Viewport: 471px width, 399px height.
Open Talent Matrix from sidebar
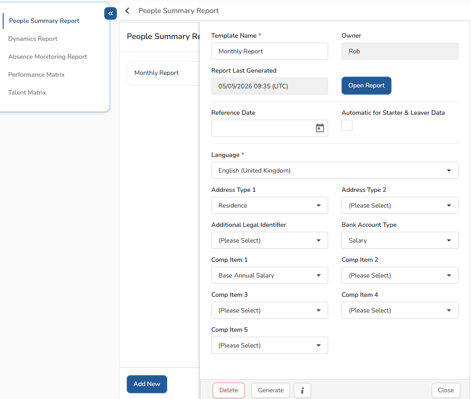coord(27,93)
